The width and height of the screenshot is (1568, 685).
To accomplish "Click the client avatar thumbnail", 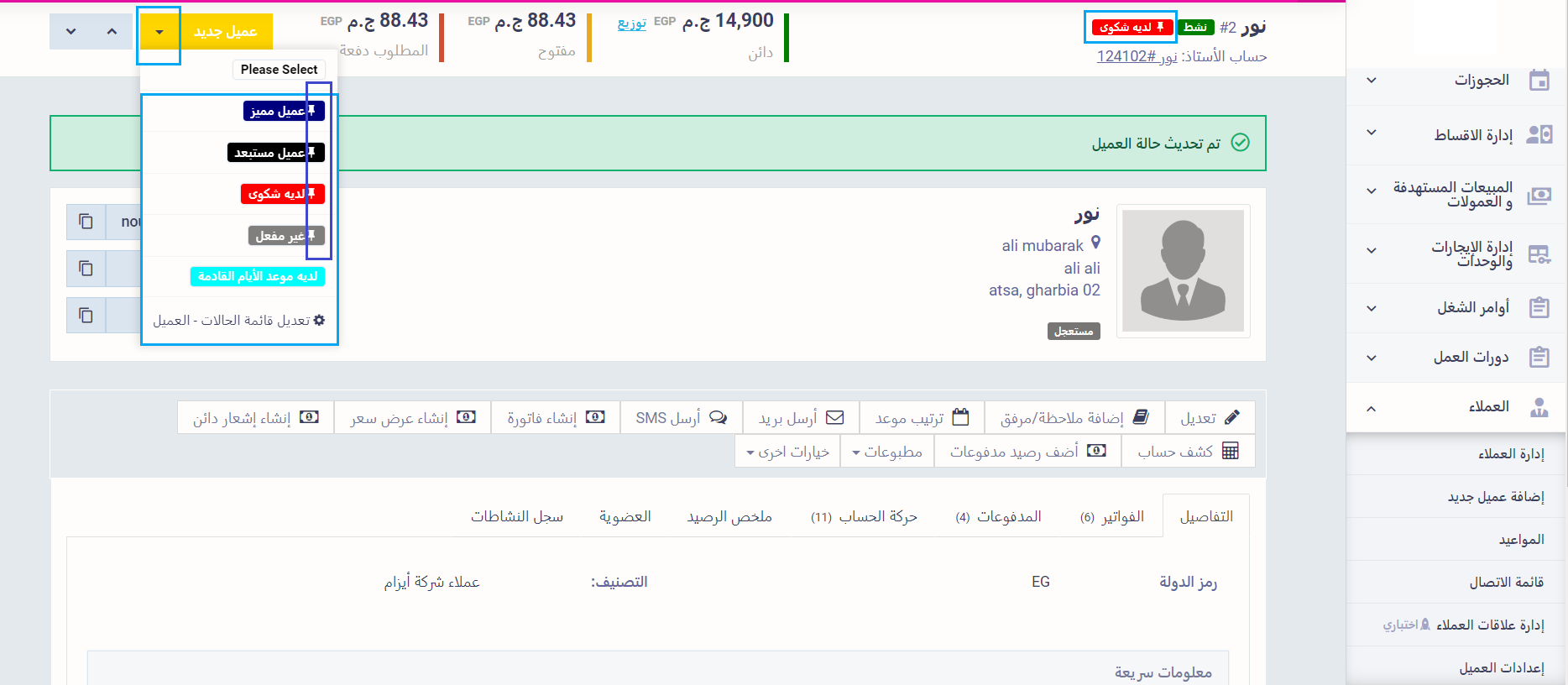I will [1182, 271].
